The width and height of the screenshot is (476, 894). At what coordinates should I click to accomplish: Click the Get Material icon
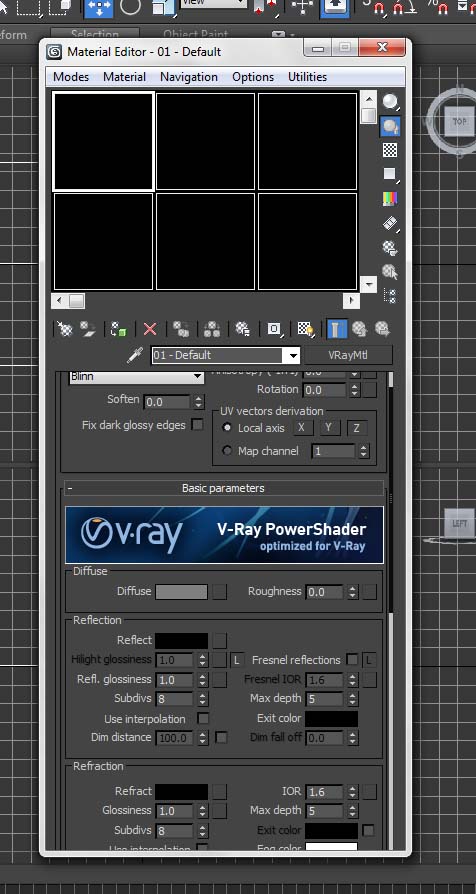point(65,329)
